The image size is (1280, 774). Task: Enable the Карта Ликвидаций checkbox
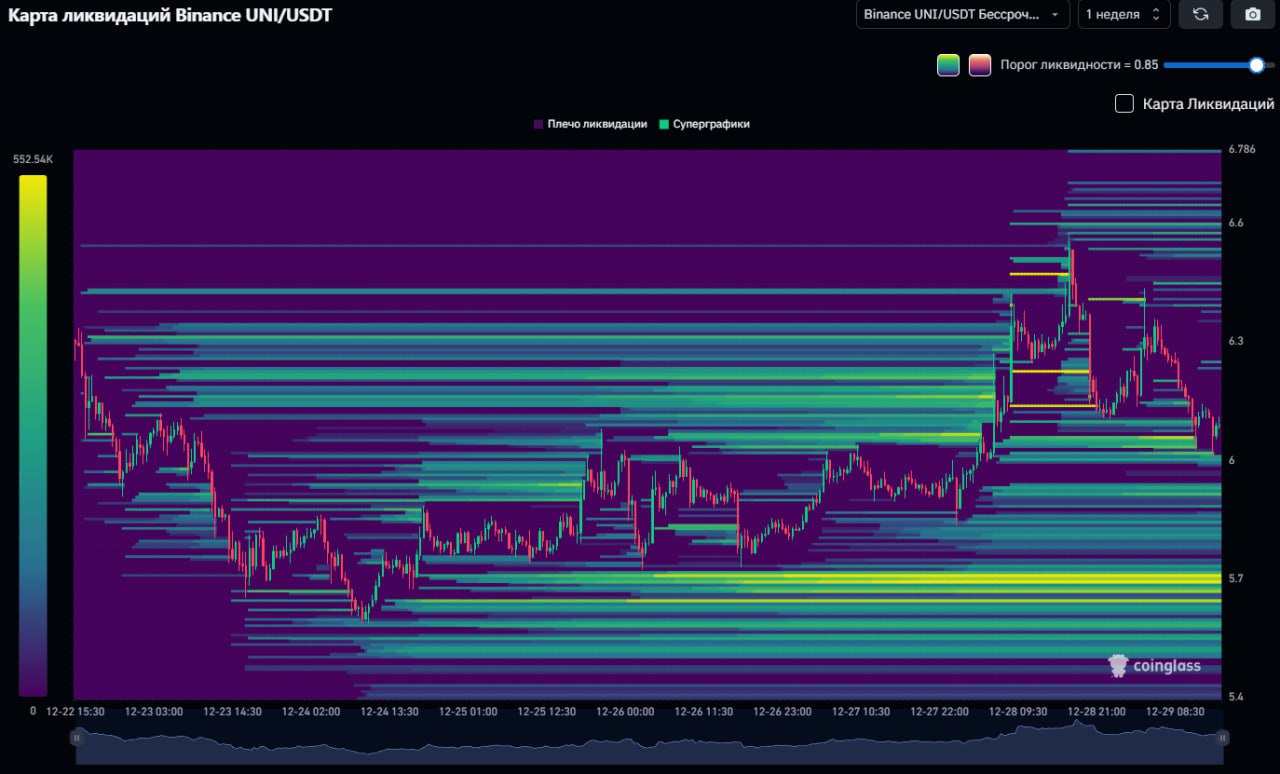click(x=1124, y=104)
